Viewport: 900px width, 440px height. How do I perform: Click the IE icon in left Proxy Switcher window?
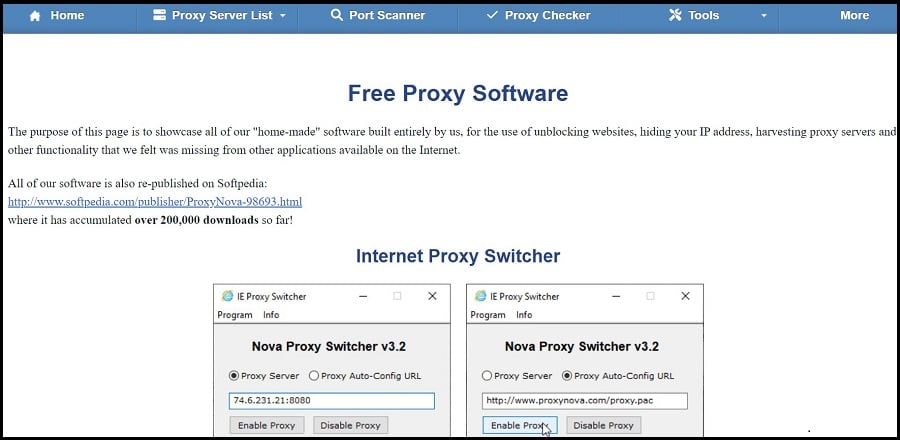(x=227, y=296)
